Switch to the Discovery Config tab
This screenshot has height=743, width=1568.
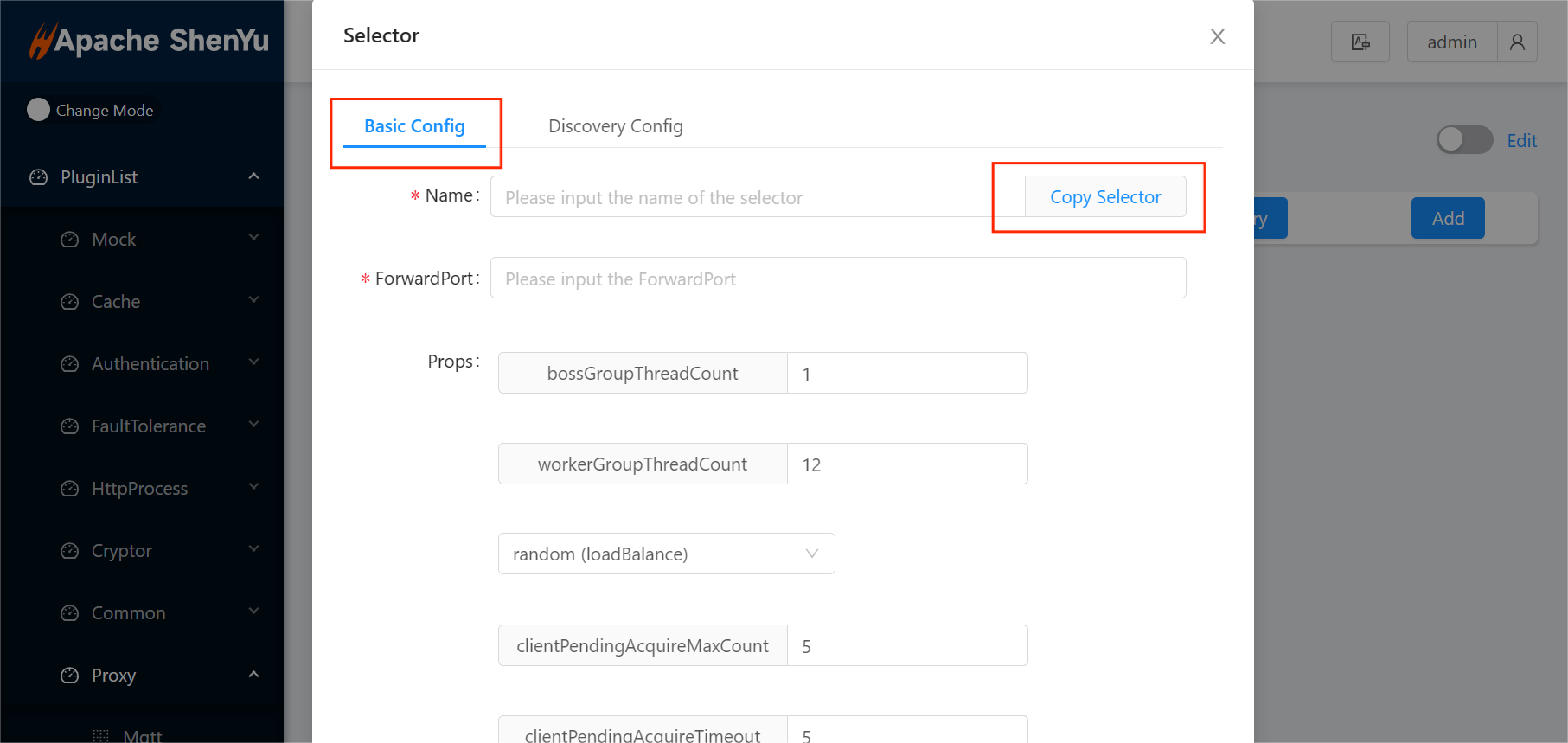point(615,126)
